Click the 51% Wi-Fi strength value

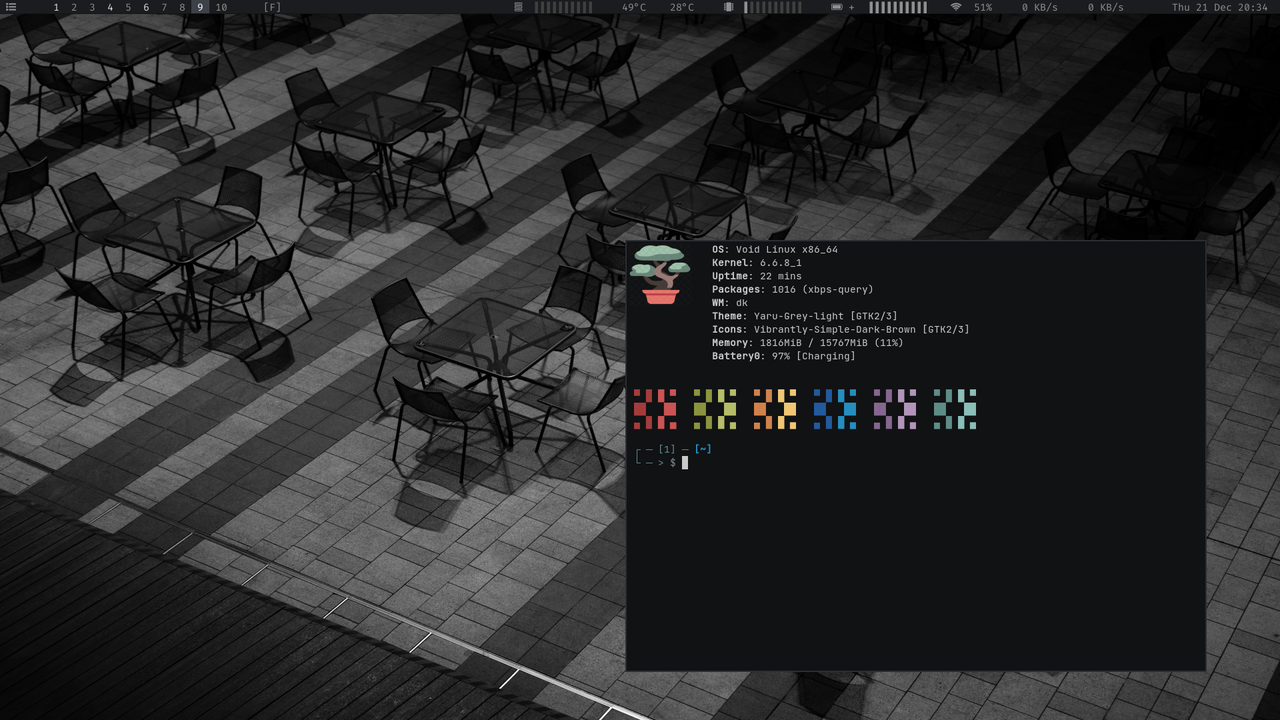983,7
